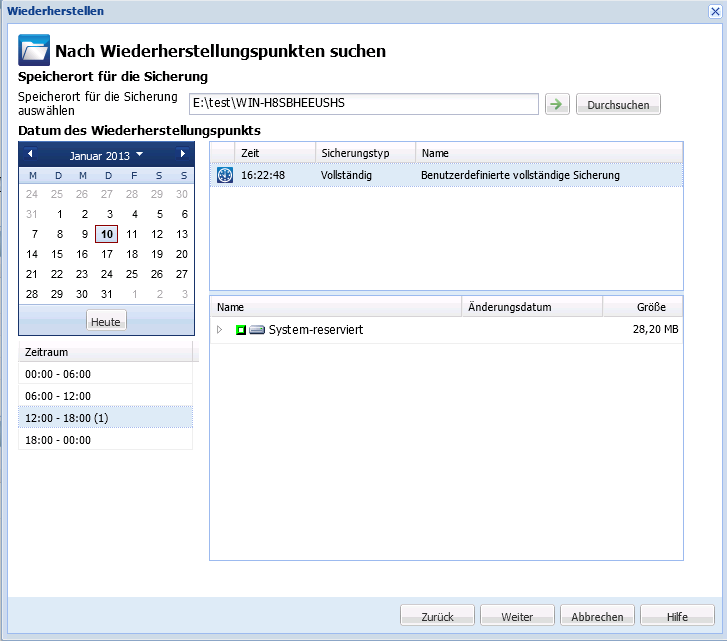
Task: Expand the System-reserviert tree node
Action: [x=220, y=329]
